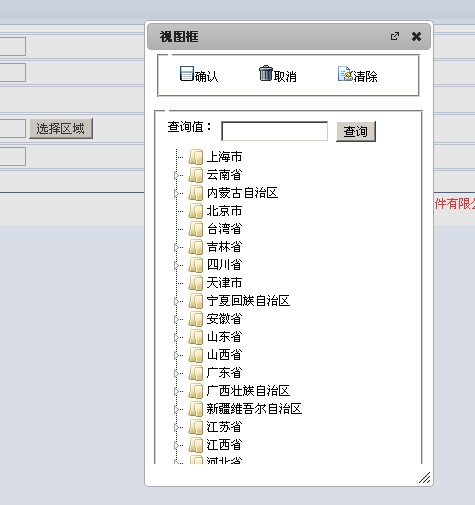Expand the 云南省 tree node
The width and height of the screenshot is (475, 505).
click(176, 175)
